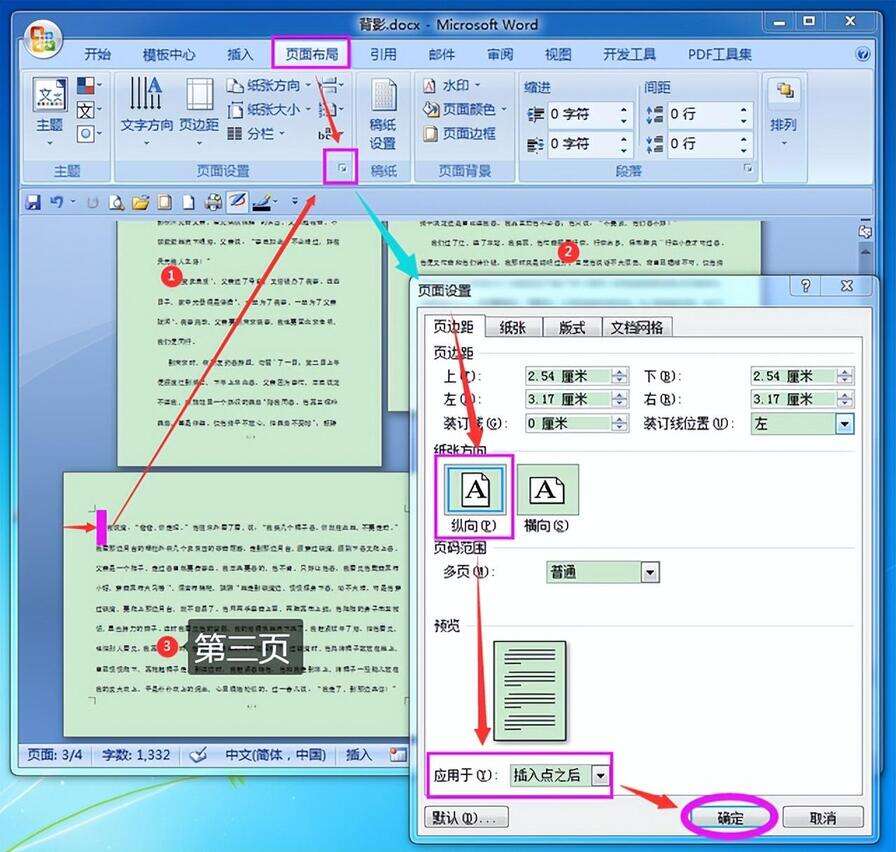Click the 主题 themes icon
This screenshot has height=852, width=896.
tap(49, 105)
